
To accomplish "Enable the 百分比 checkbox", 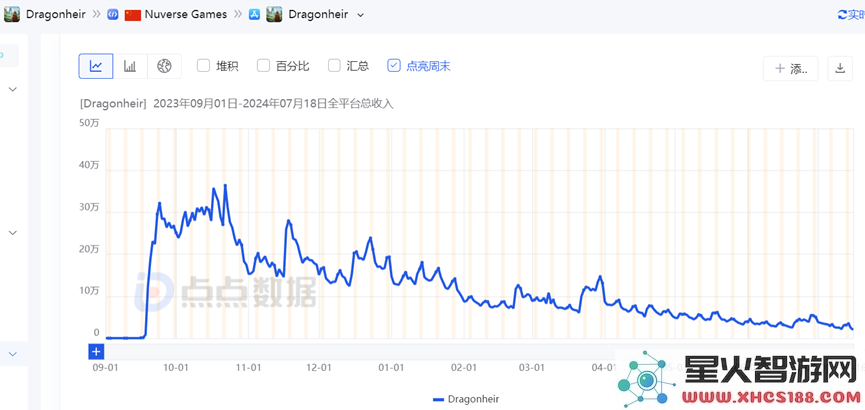I will pyautogui.click(x=263, y=66).
